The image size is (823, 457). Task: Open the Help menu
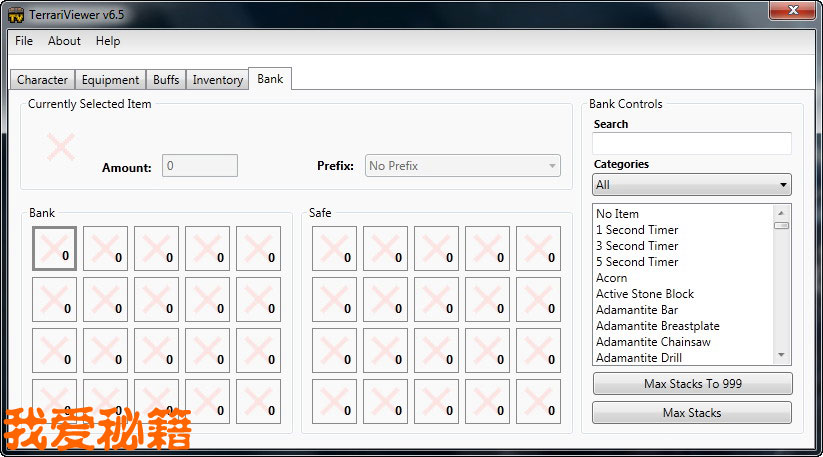[108, 41]
